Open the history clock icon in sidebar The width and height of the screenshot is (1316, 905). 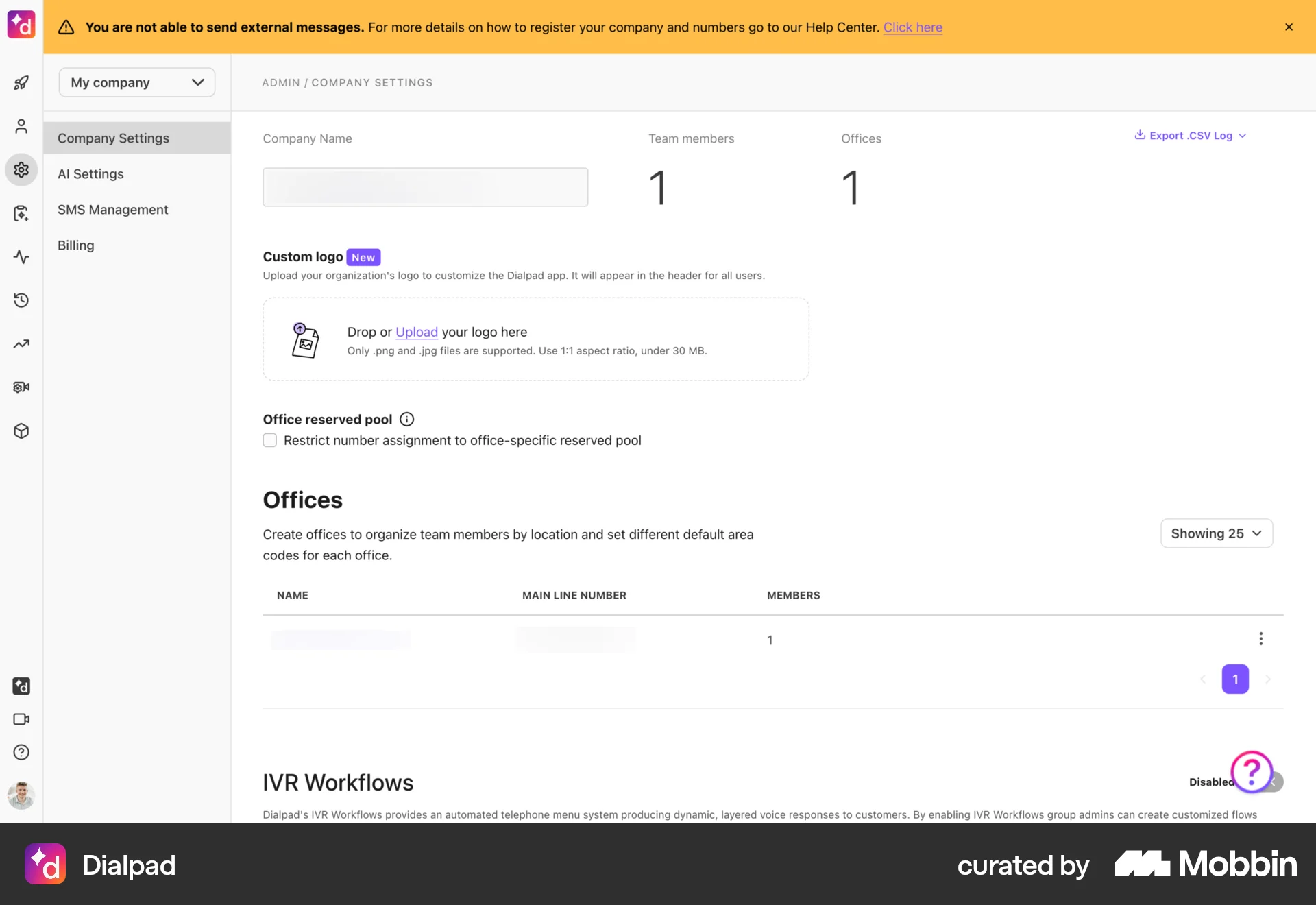21,300
